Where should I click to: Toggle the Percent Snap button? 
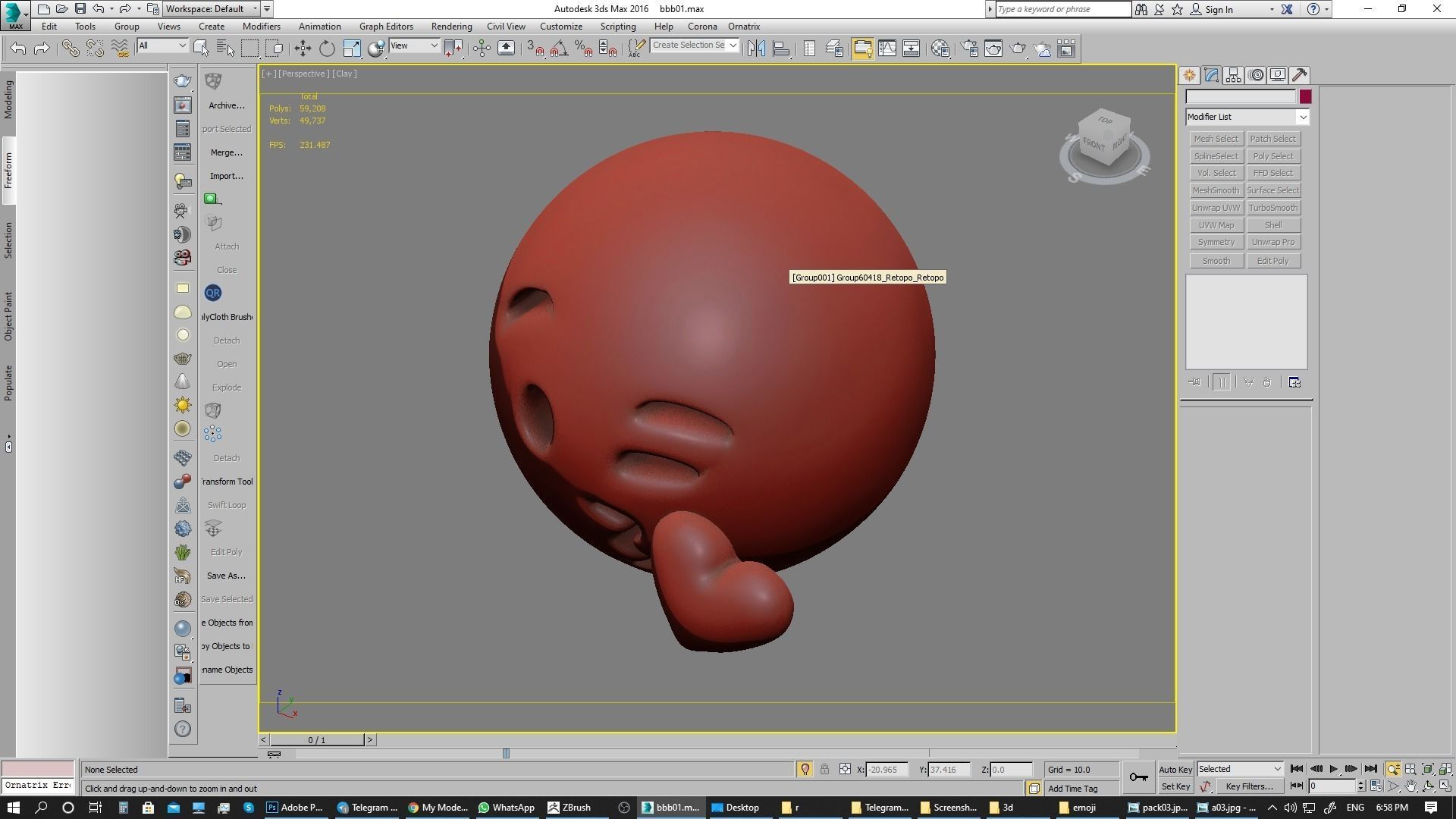click(583, 49)
